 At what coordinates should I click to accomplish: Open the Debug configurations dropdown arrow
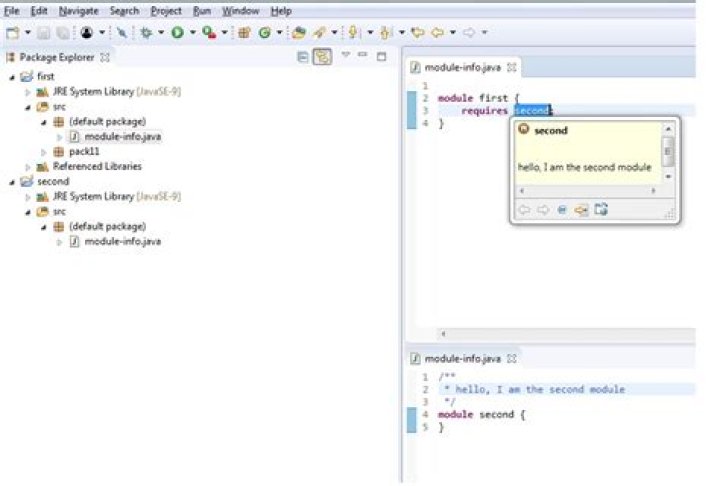(x=161, y=33)
